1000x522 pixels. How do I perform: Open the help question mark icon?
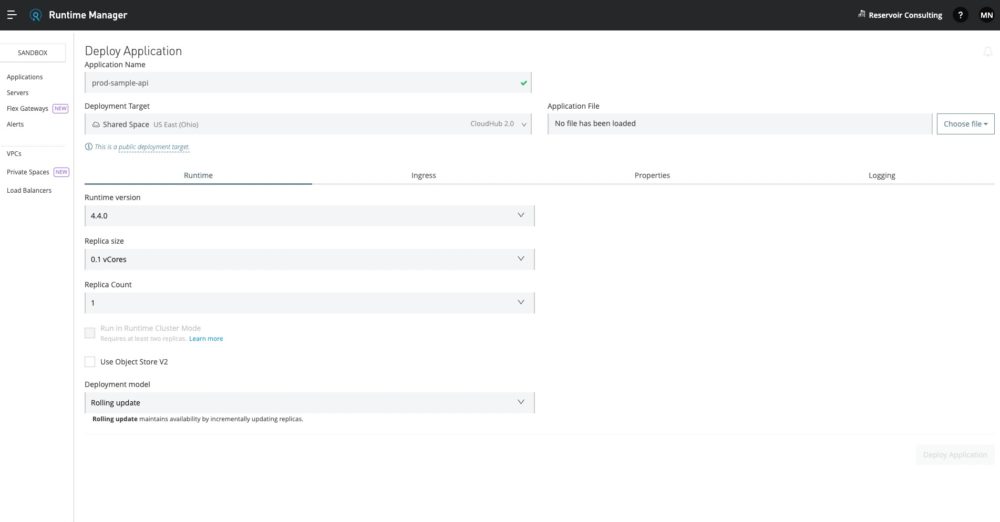coord(960,15)
